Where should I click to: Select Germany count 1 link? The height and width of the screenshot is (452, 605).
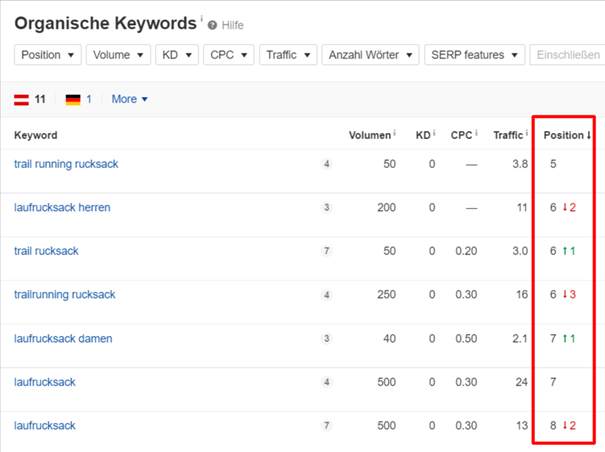[89, 99]
